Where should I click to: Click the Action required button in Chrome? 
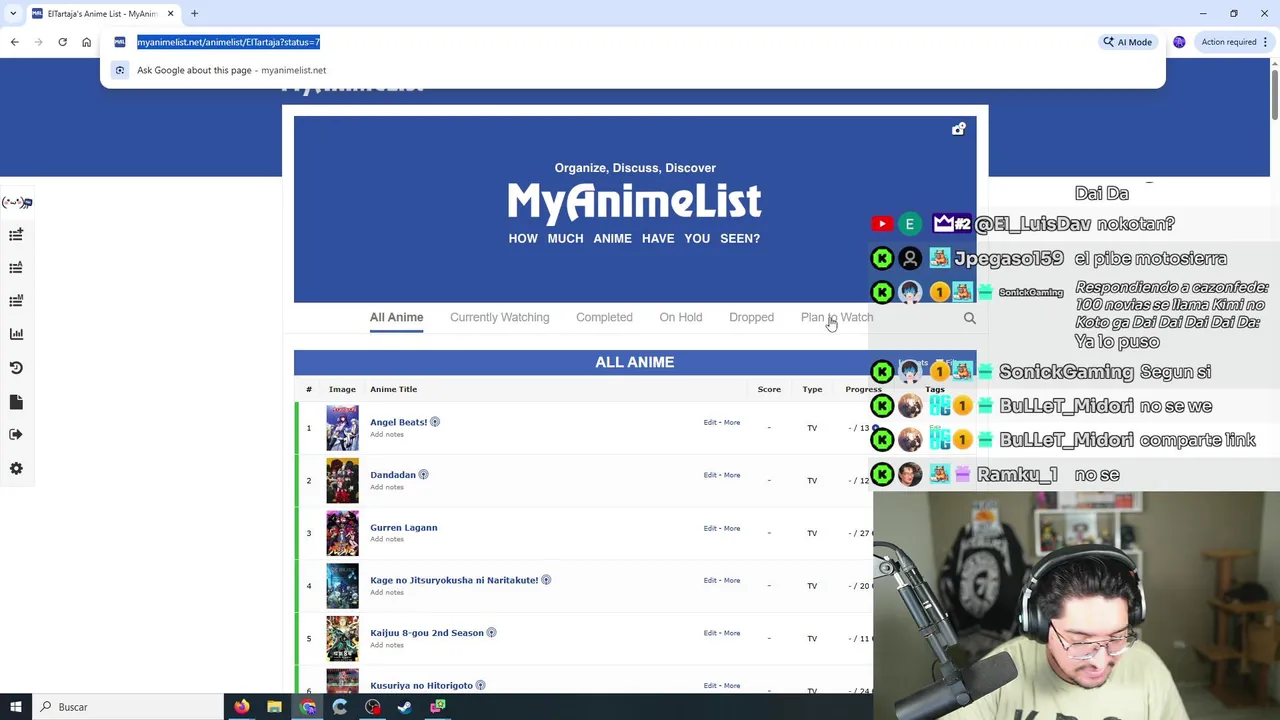(1235, 42)
